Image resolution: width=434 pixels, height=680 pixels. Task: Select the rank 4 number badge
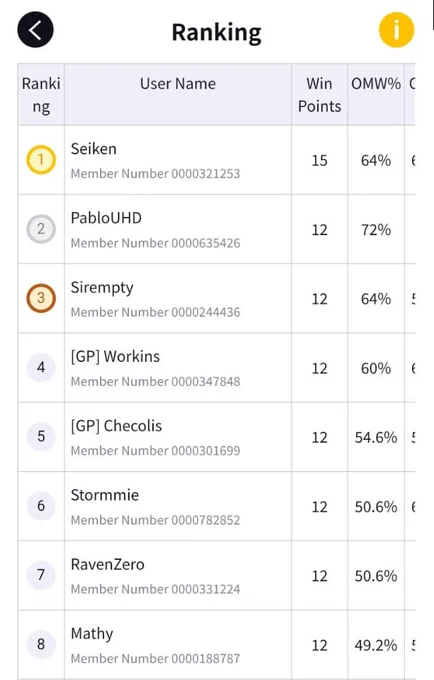41,367
